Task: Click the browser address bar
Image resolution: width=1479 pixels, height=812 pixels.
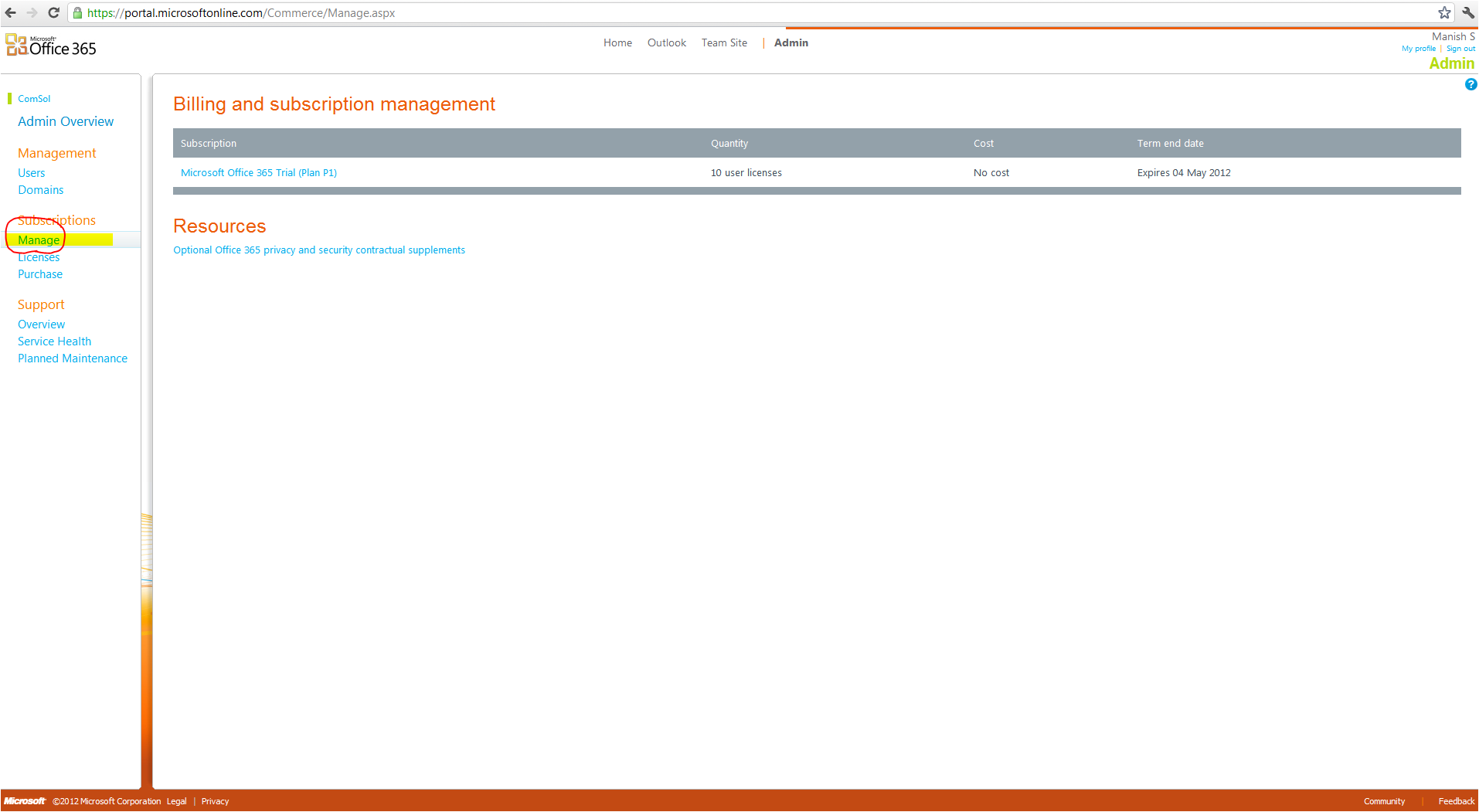Action: coord(695,12)
